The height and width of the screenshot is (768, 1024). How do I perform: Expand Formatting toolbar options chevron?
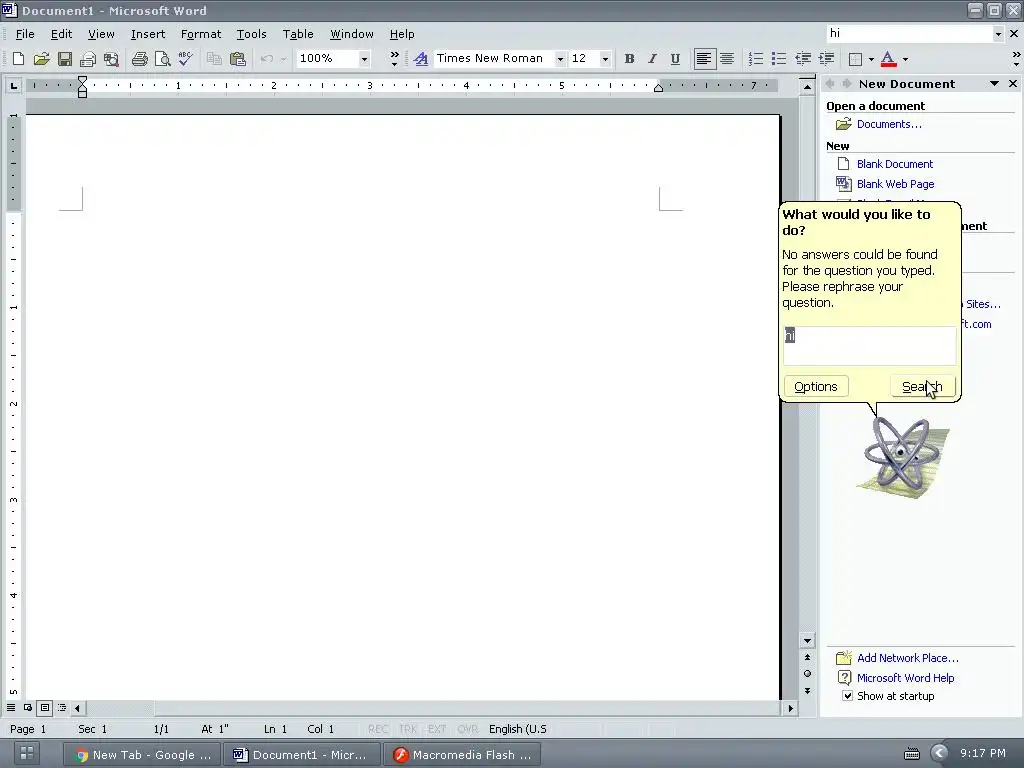tap(1016, 59)
